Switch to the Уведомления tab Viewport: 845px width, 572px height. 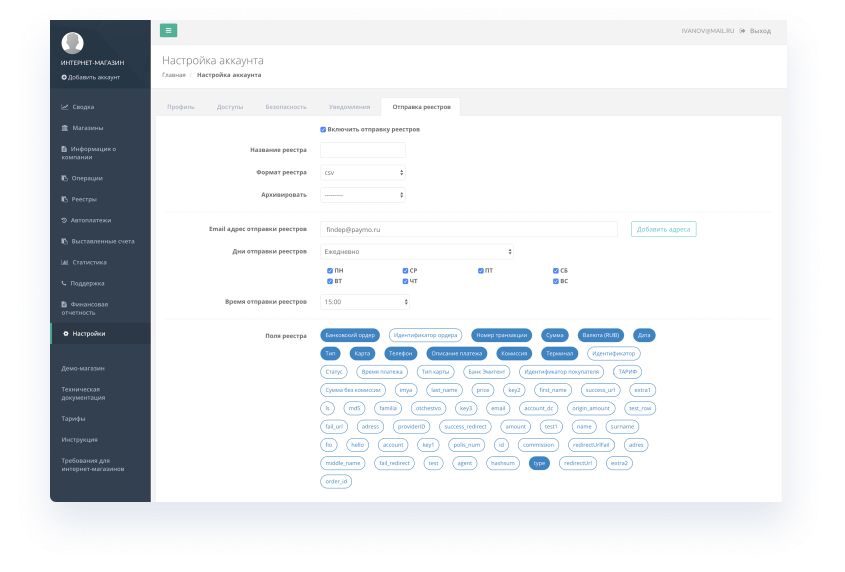[x=349, y=107]
